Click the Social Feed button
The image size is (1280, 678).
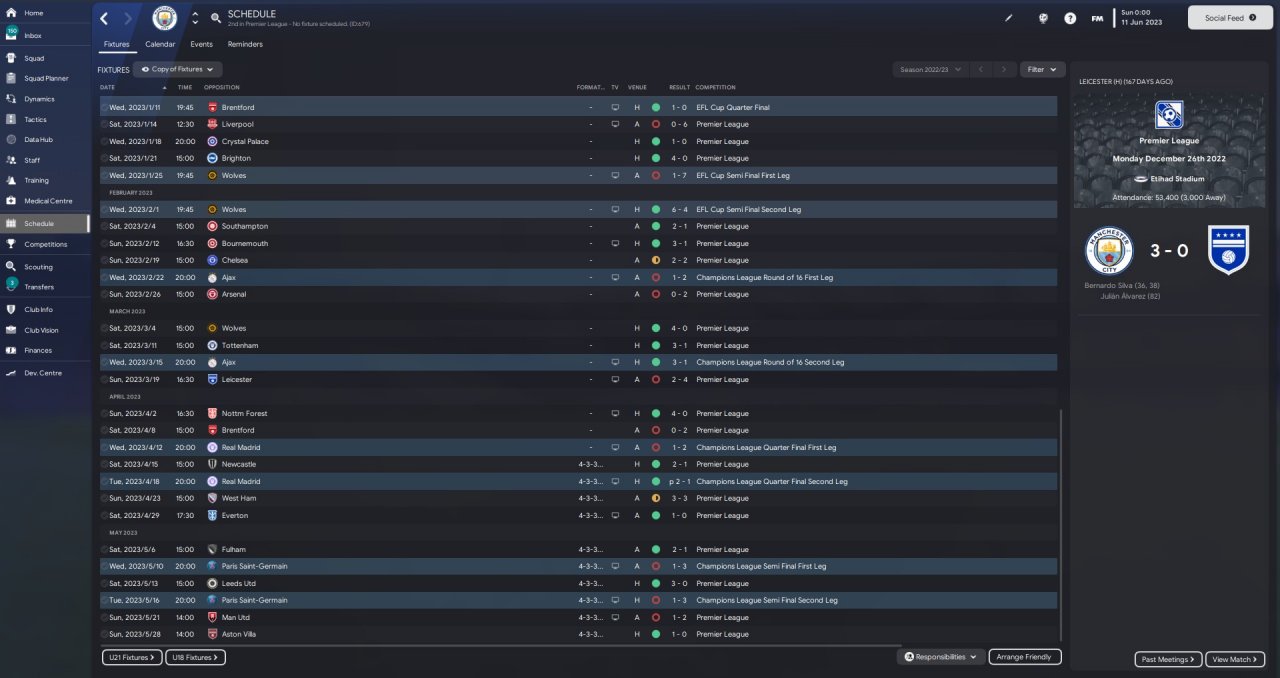pyautogui.click(x=1231, y=18)
